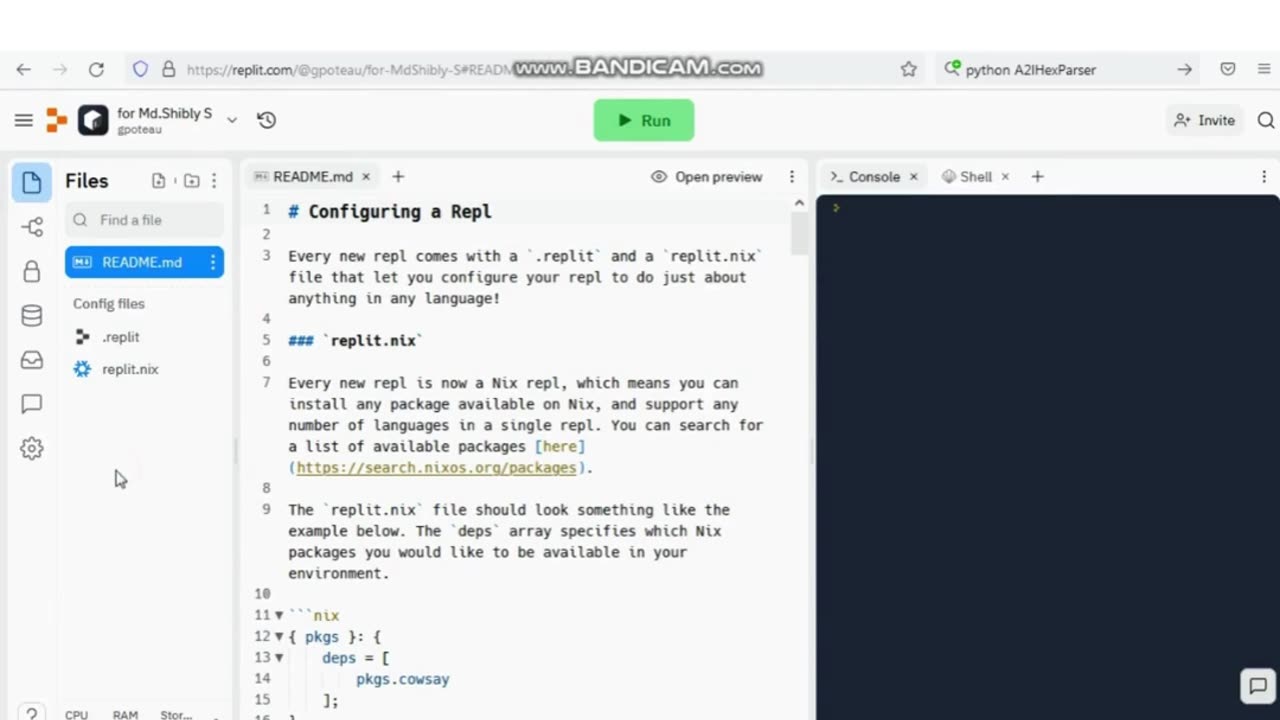Open Database sidebar icon

32,316
